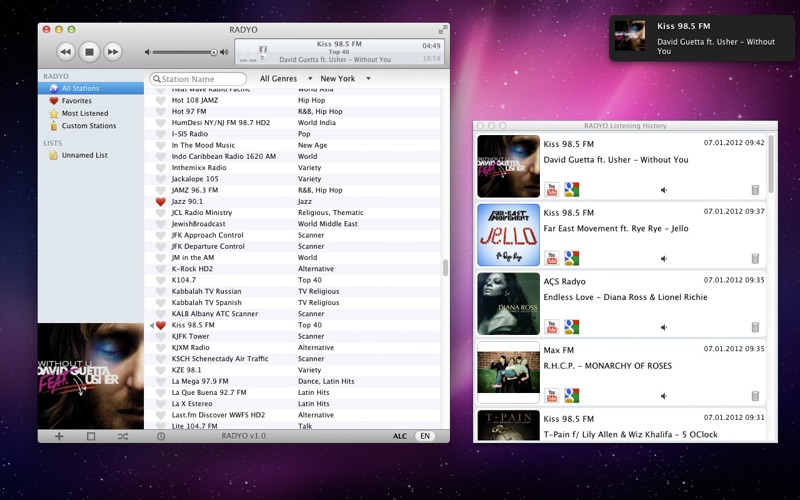The height and width of the screenshot is (500, 800).
Task: Search Google for Far East Movement entry
Action: tap(571, 258)
